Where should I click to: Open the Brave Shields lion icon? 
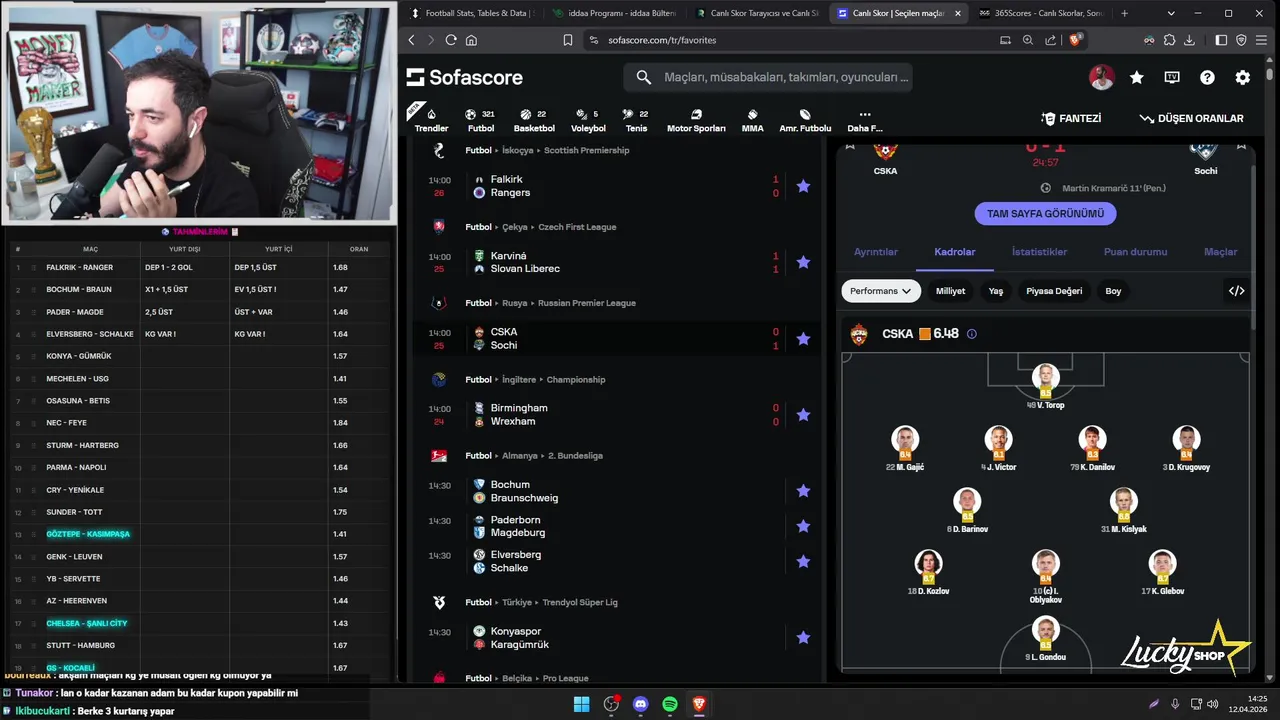tap(1075, 40)
